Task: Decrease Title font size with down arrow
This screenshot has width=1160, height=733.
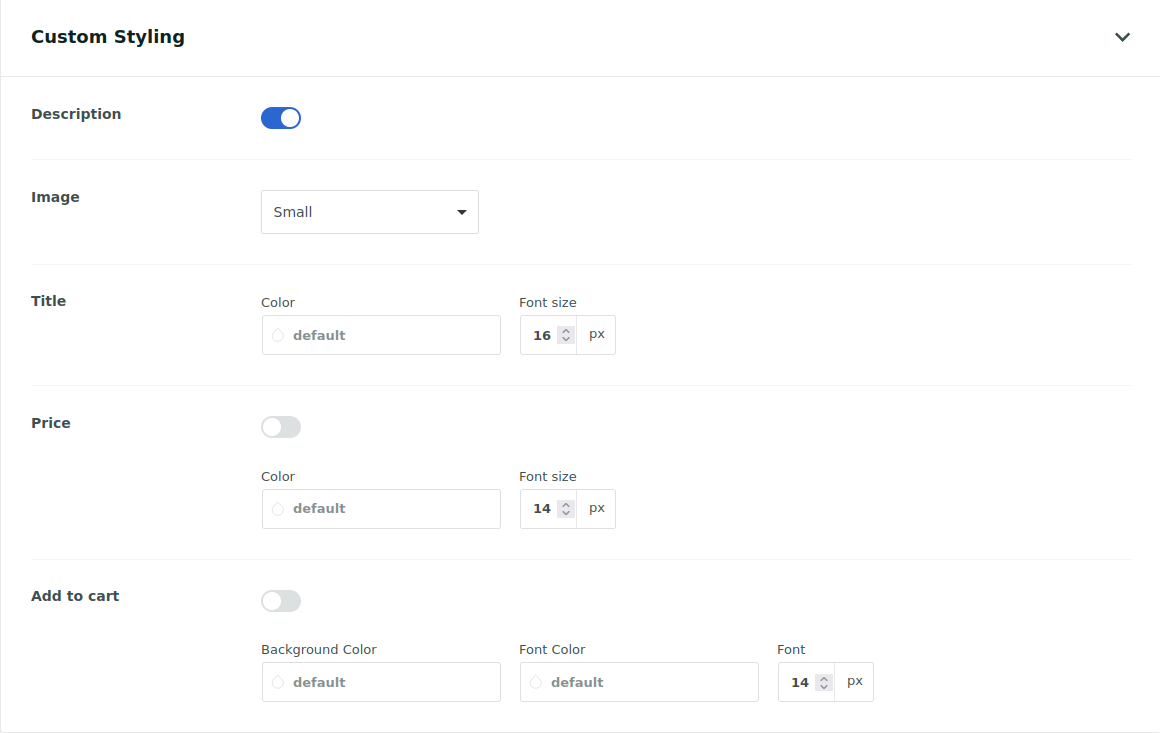Action: pyautogui.click(x=566, y=339)
